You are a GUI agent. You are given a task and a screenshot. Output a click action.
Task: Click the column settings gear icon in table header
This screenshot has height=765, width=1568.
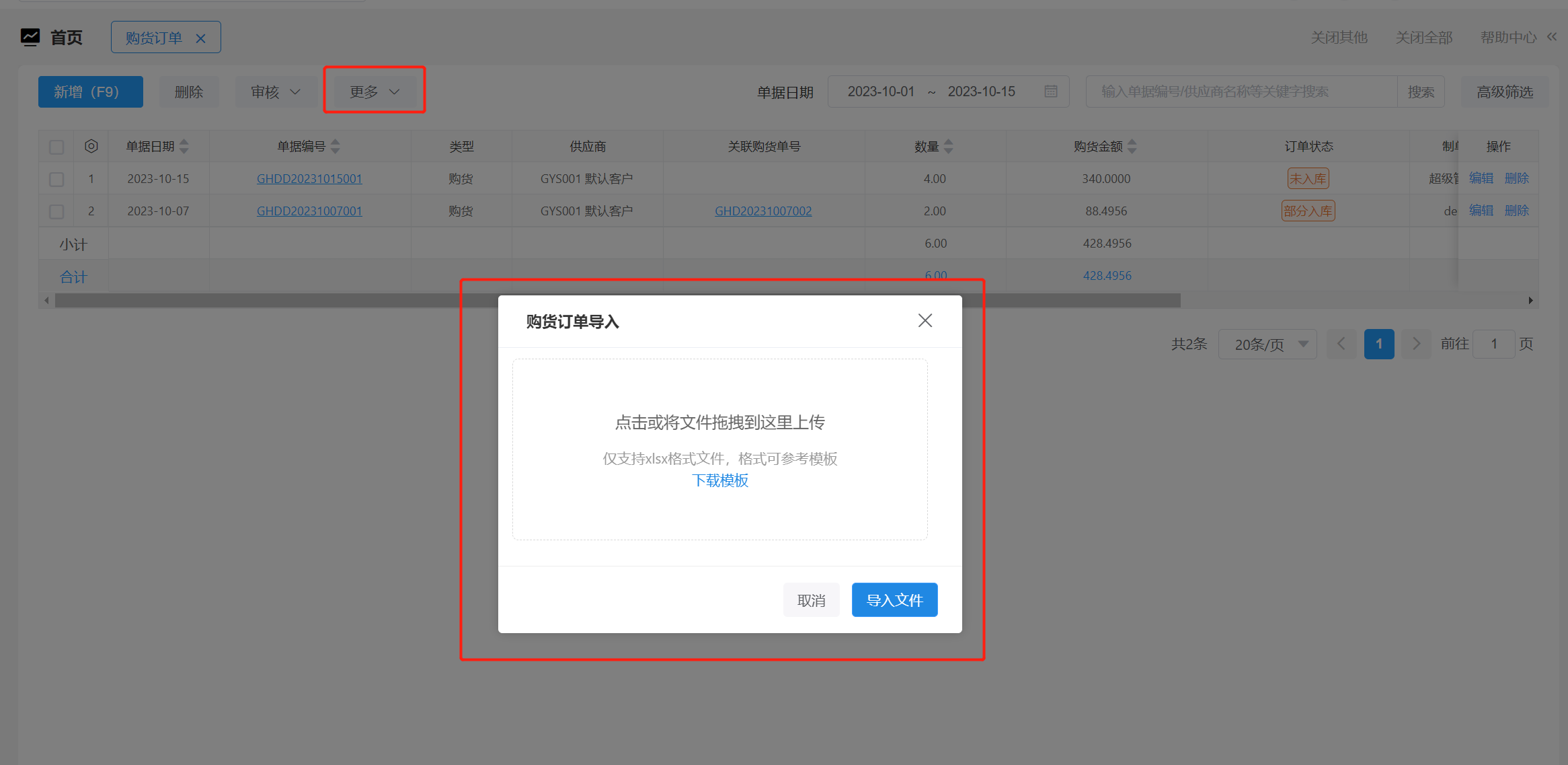click(x=91, y=146)
